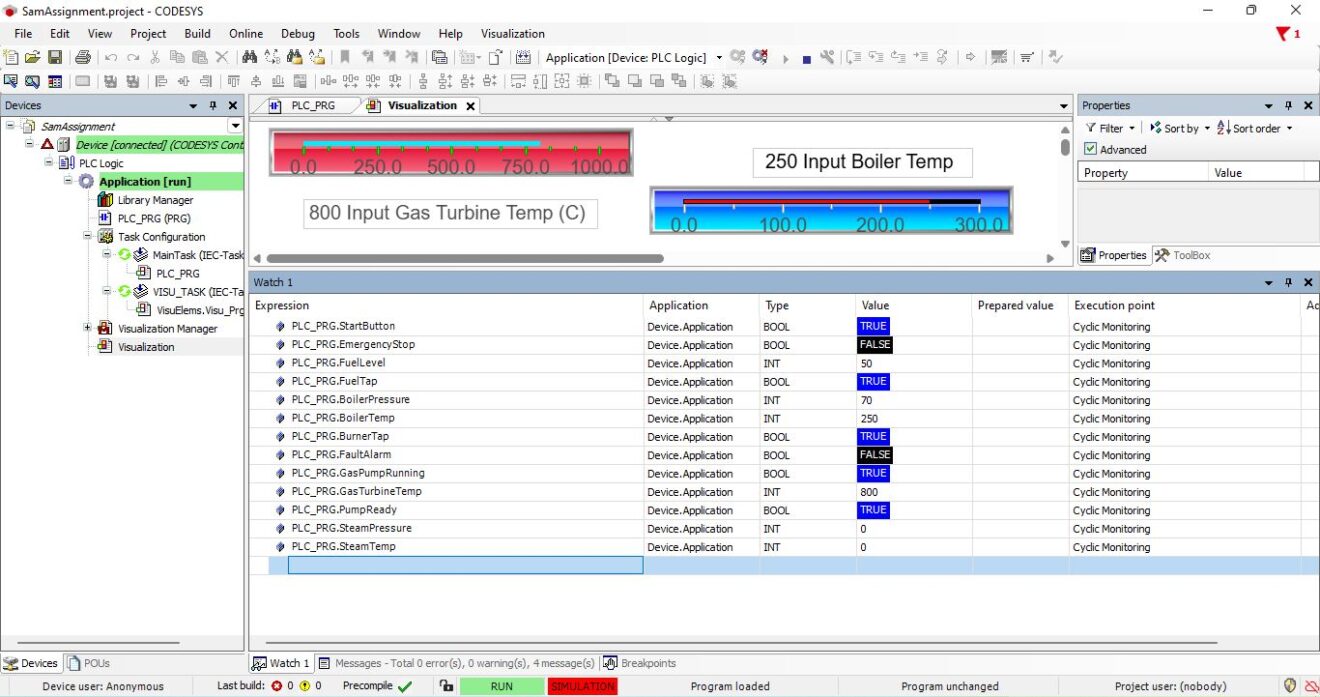Open the Debug menu
This screenshot has height=697, width=1320.
coord(298,33)
